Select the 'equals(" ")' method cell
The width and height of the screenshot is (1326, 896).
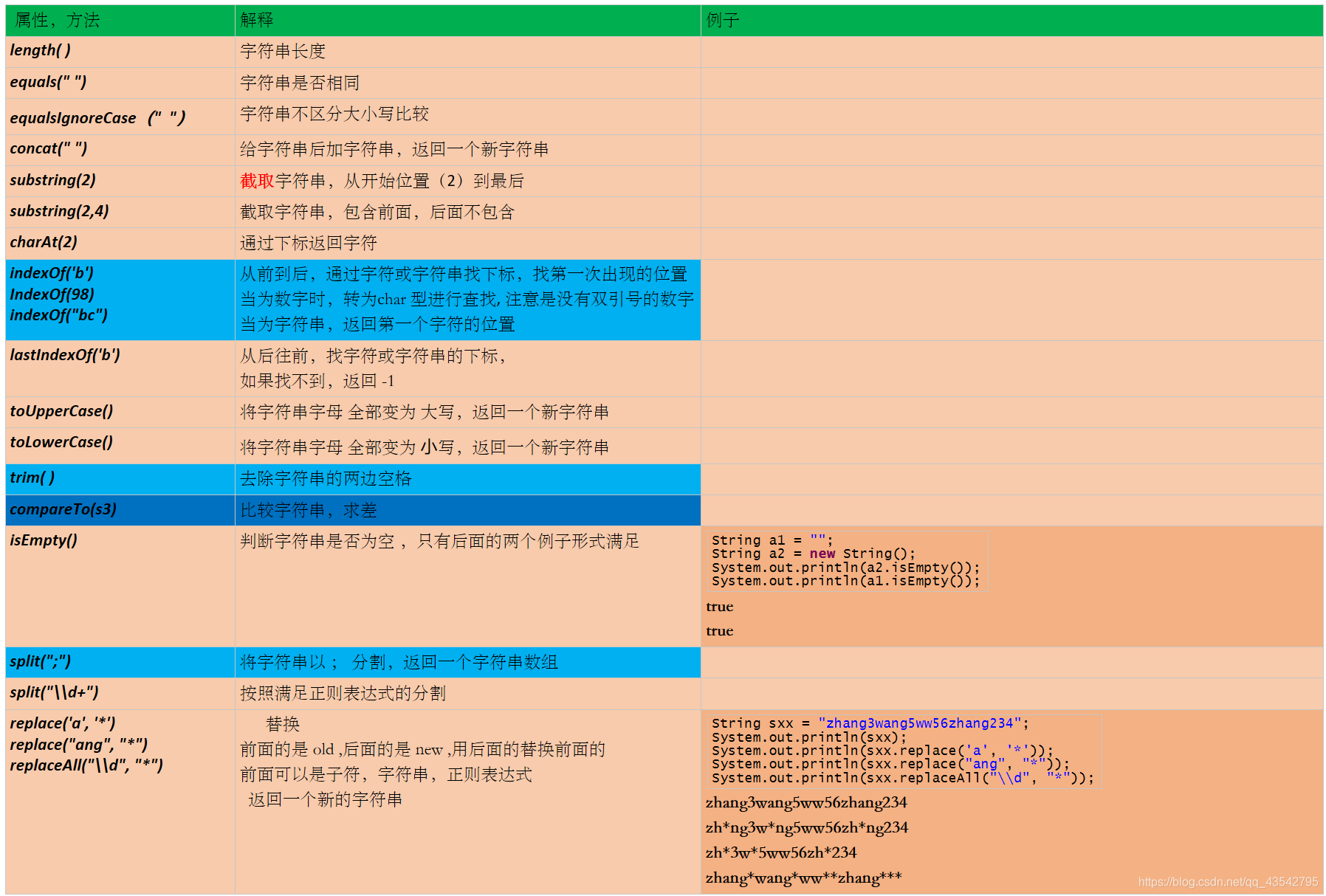120,83
